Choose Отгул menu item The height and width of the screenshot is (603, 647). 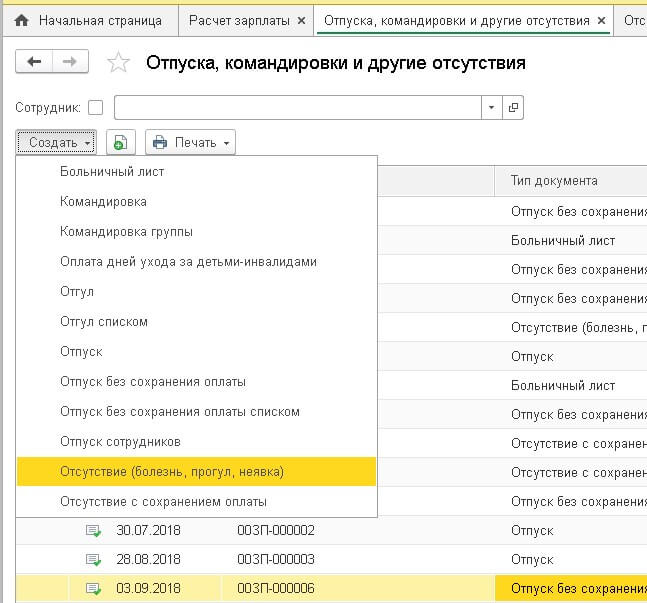coord(196,292)
